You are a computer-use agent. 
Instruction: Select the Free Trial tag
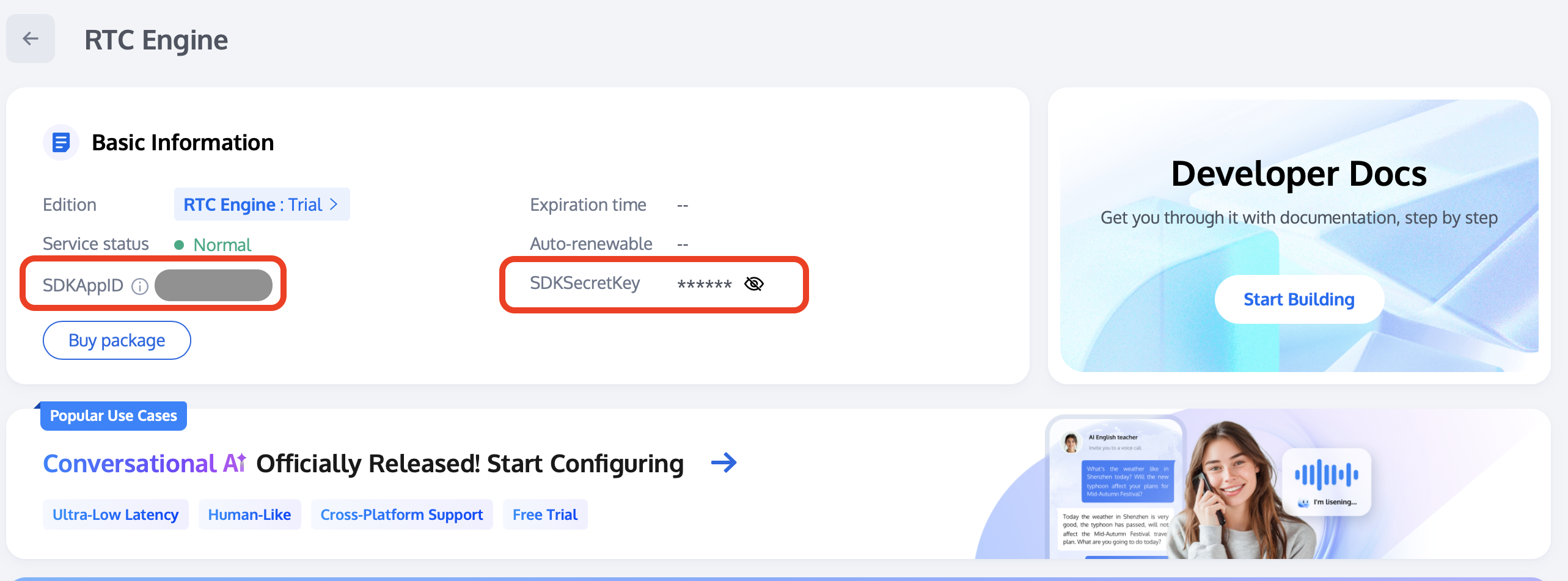(x=545, y=514)
